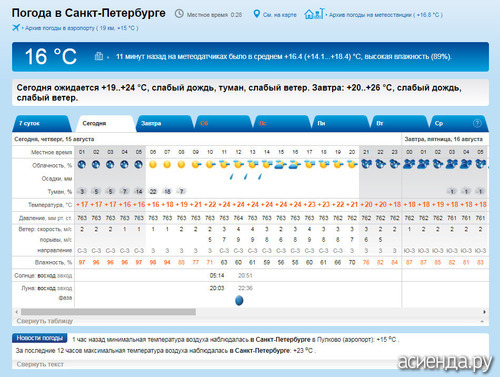
Task: Click the horizontal table scrollbar thumb
Action: (108, 312)
